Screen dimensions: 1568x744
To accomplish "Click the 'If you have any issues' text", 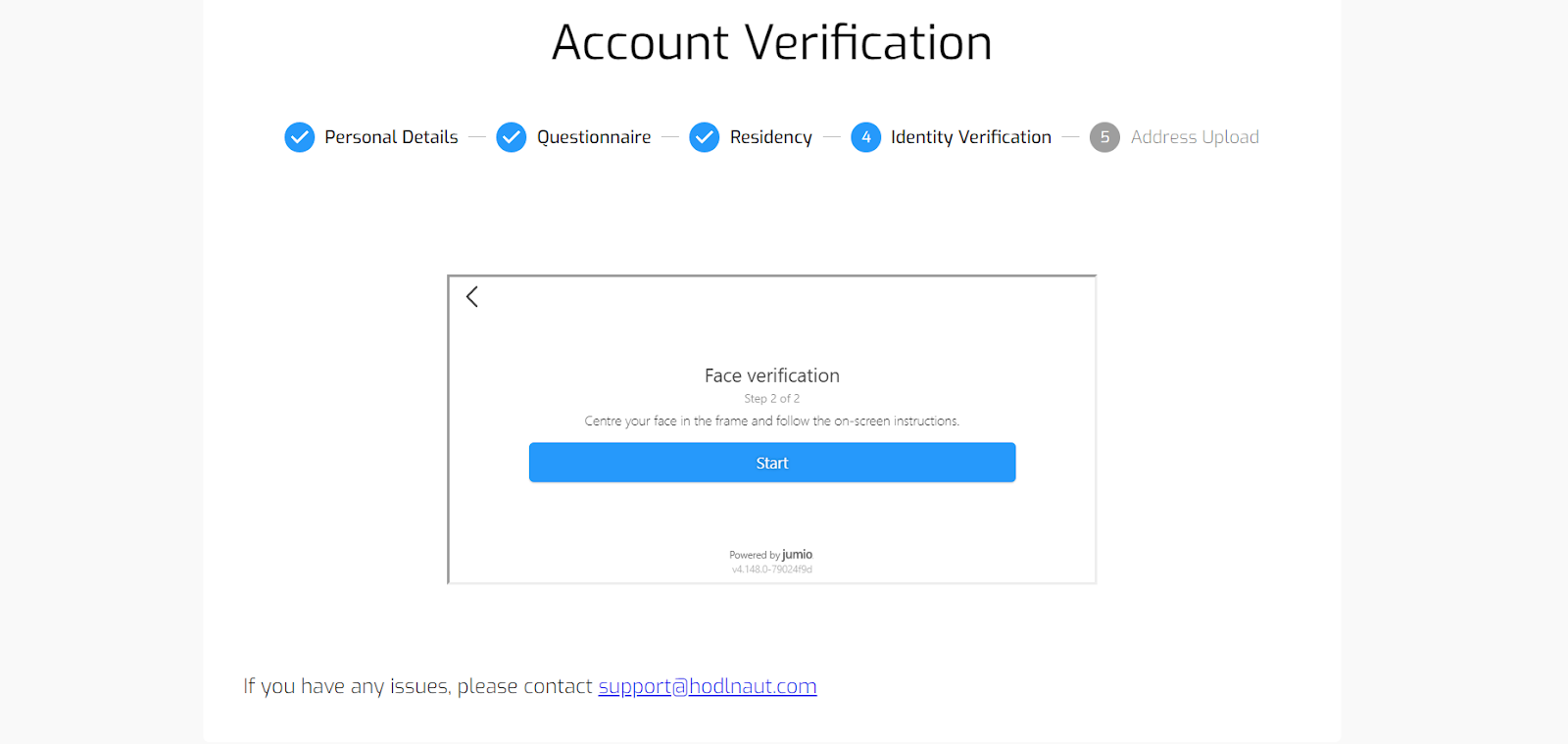I will tap(418, 686).
